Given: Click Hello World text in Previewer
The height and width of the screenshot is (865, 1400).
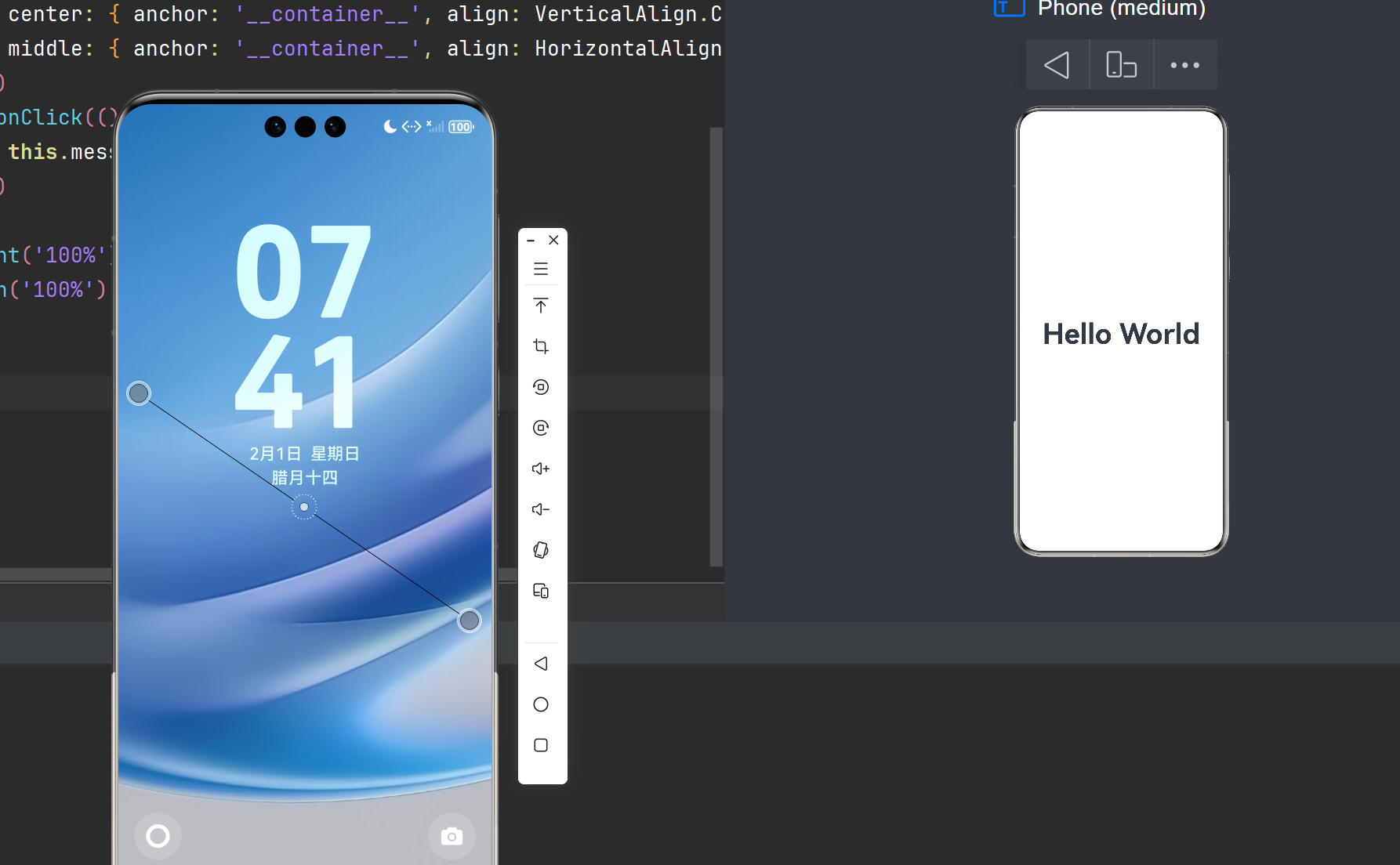Looking at the screenshot, I should pos(1121,334).
